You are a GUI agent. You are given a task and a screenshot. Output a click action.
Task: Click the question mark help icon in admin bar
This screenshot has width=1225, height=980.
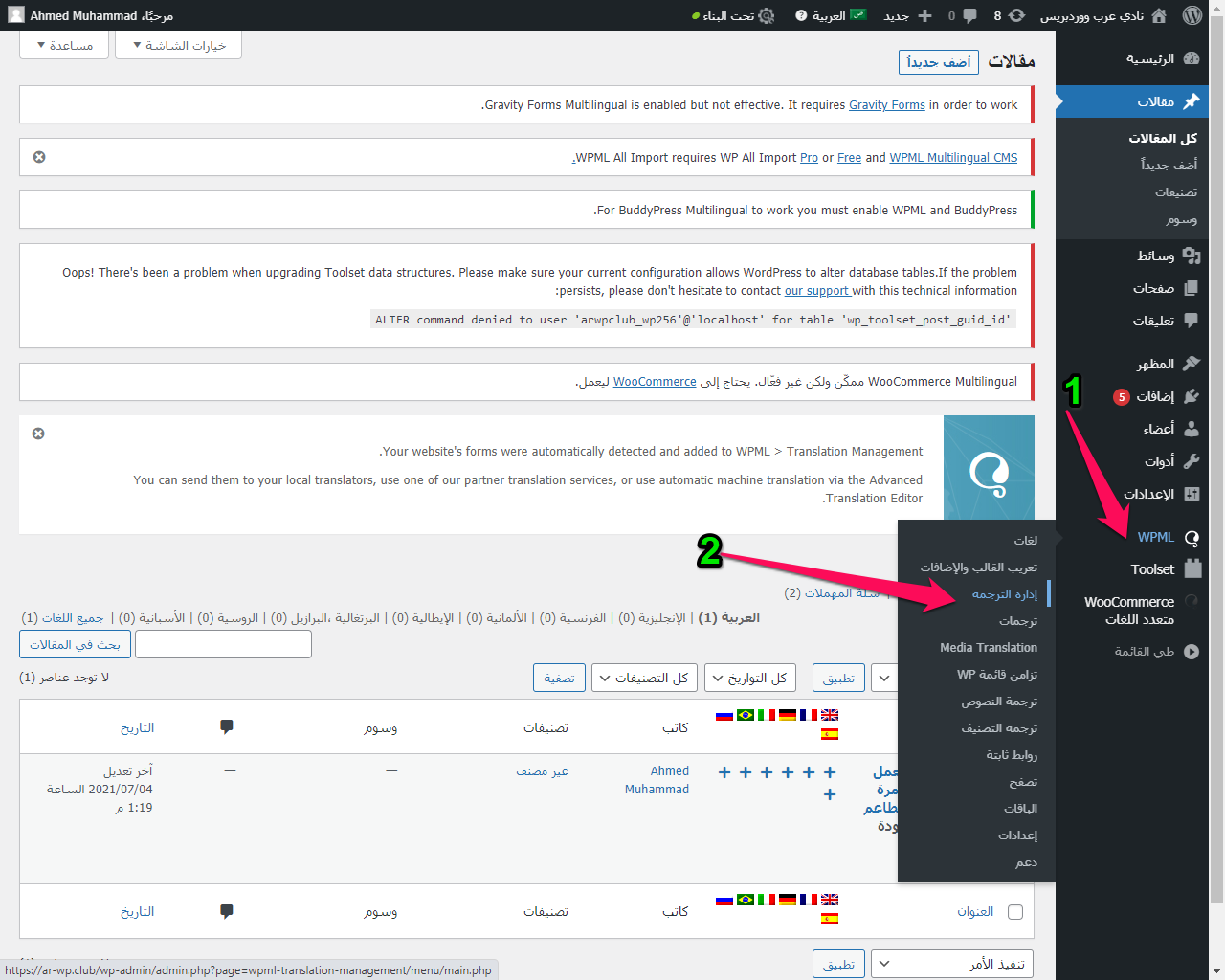click(801, 15)
